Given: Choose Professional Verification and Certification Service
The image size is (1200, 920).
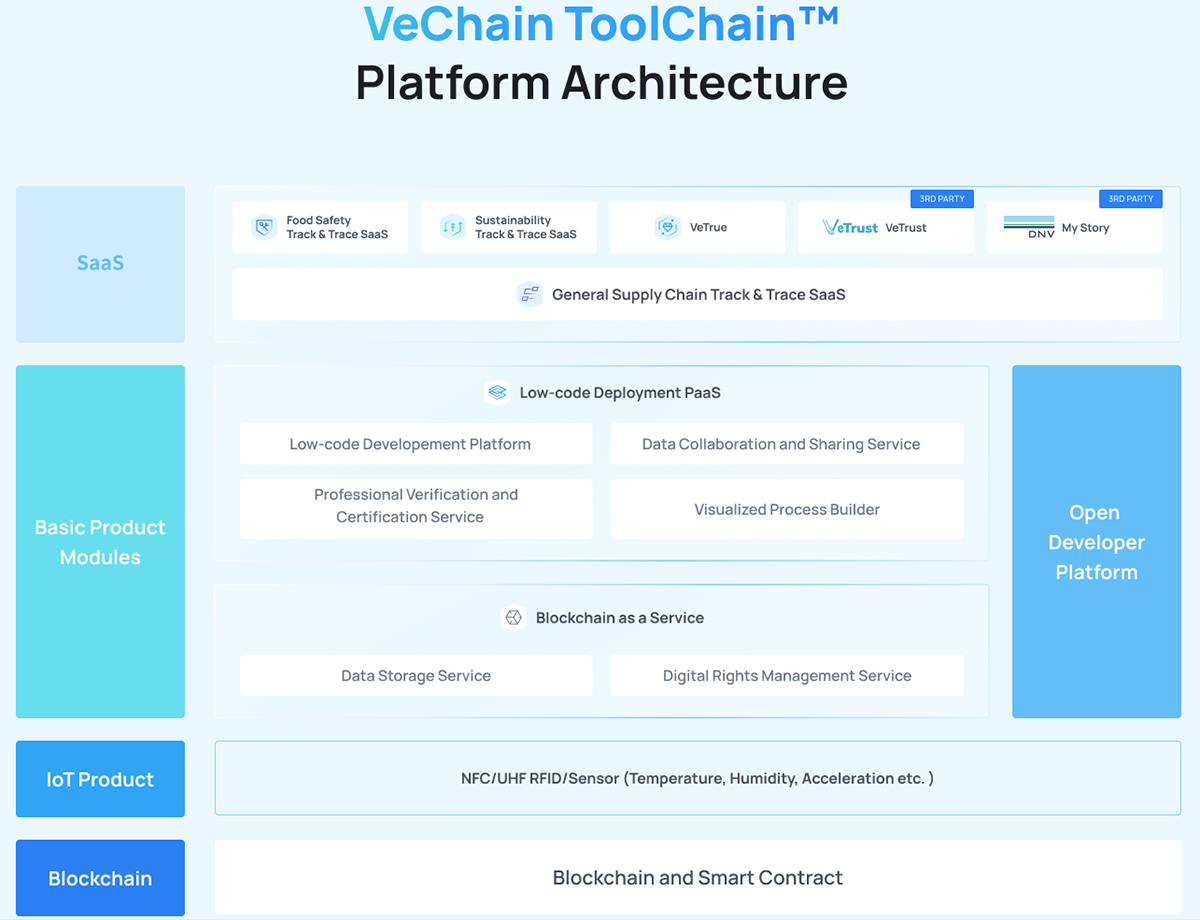Looking at the screenshot, I should click(x=416, y=509).
